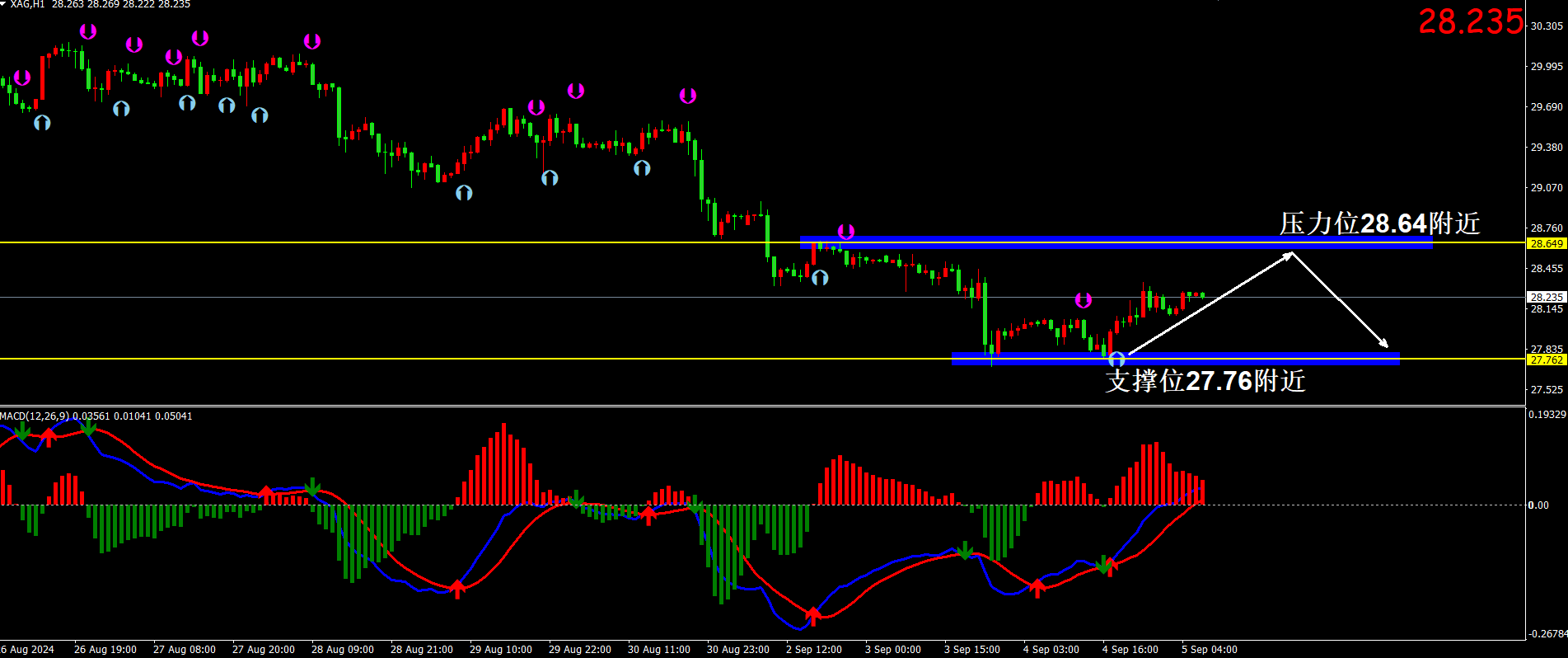The height and width of the screenshot is (658, 1568).
Task: Click the green MACD down-arrow near 28 Aug 09:00
Action: coord(312,486)
